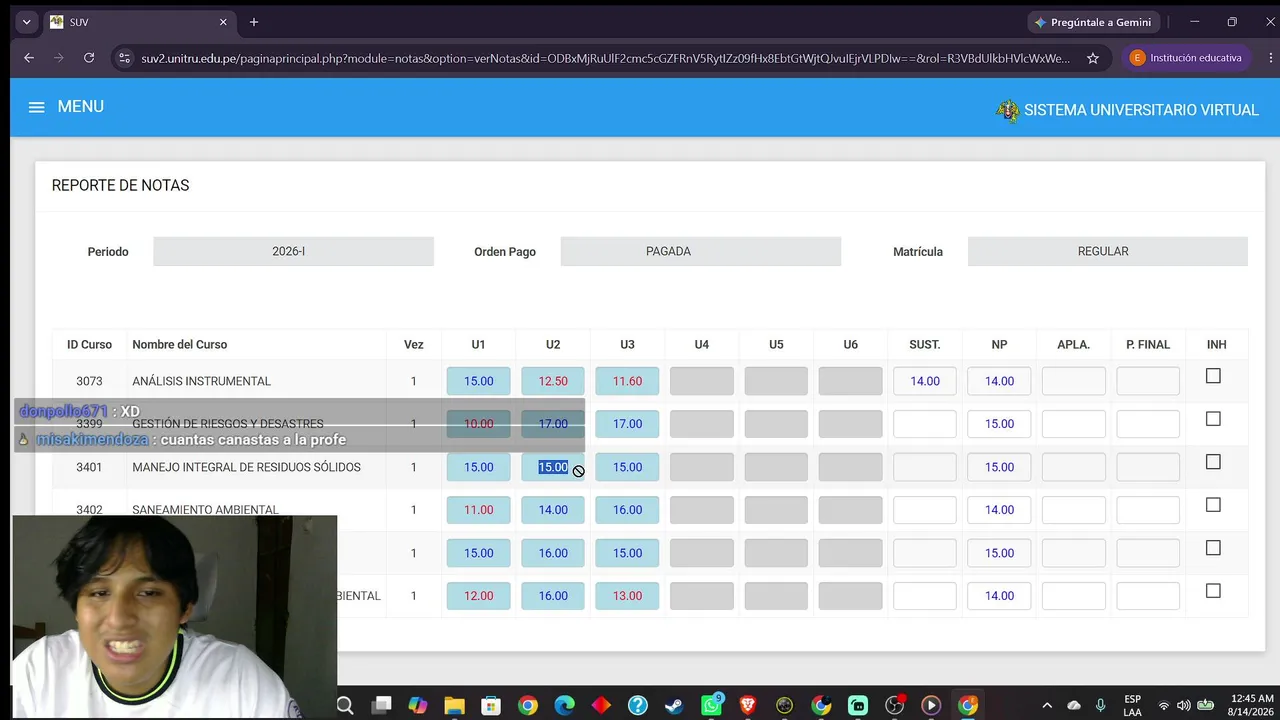
Task: Show hidden system tray icons chevron
Action: point(1047,706)
